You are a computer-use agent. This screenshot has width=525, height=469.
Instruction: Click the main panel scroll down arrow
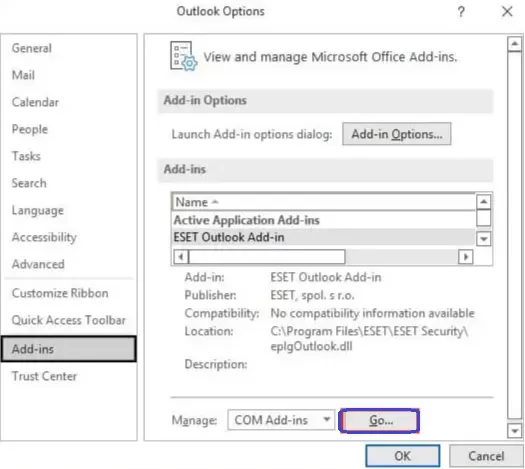pyautogui.click(x=514, y=431)
